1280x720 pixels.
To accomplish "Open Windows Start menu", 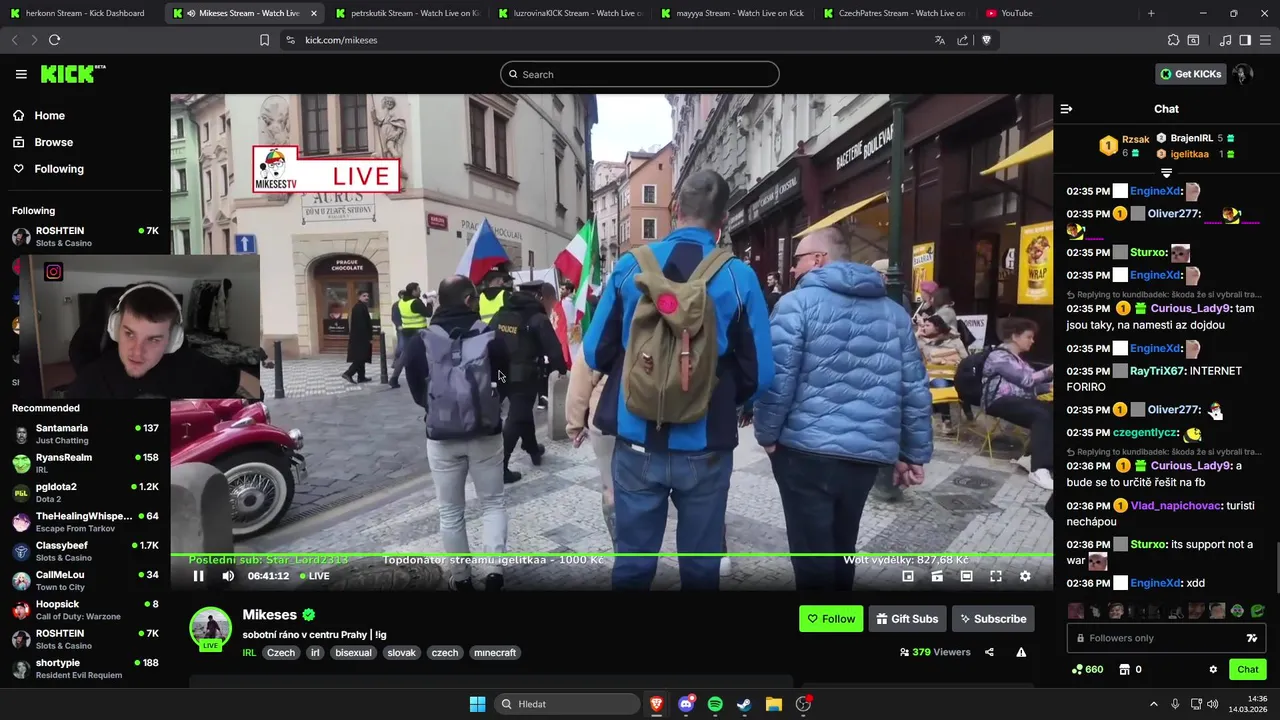I will (x=477, y=704).
